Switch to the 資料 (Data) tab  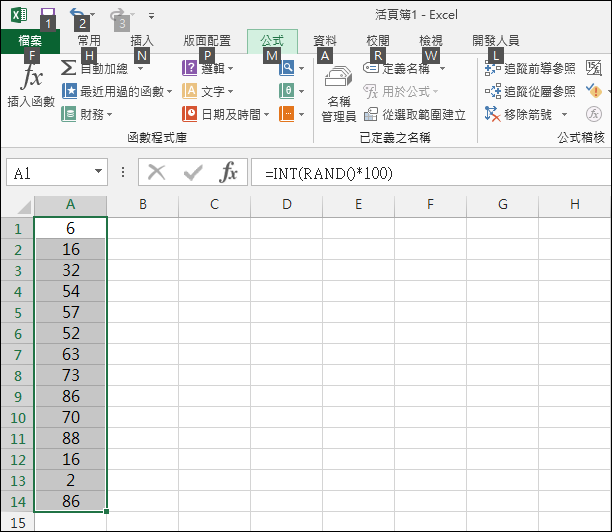(x=325, y=41)
